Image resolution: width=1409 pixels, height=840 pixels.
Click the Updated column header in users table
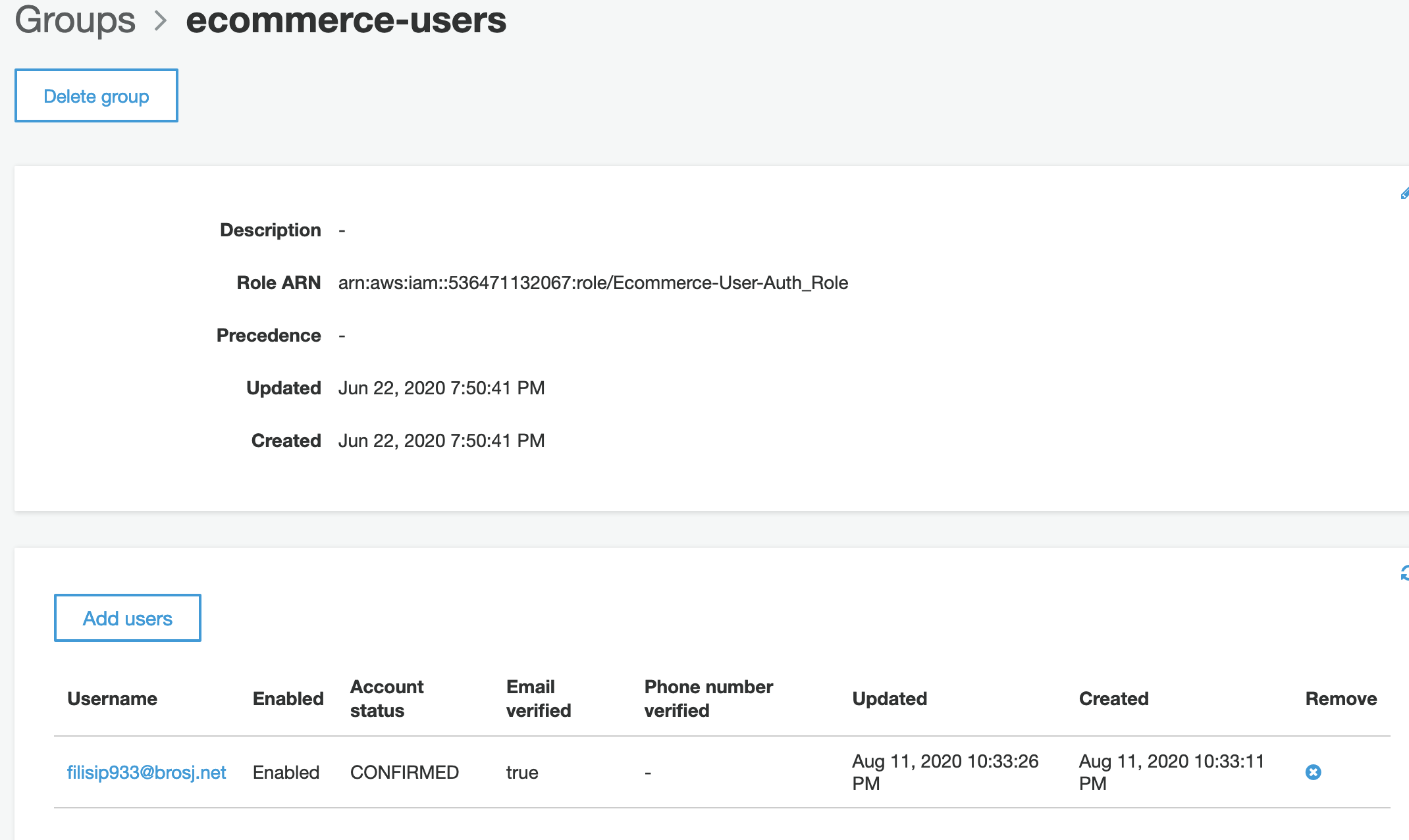pos(890,698)
